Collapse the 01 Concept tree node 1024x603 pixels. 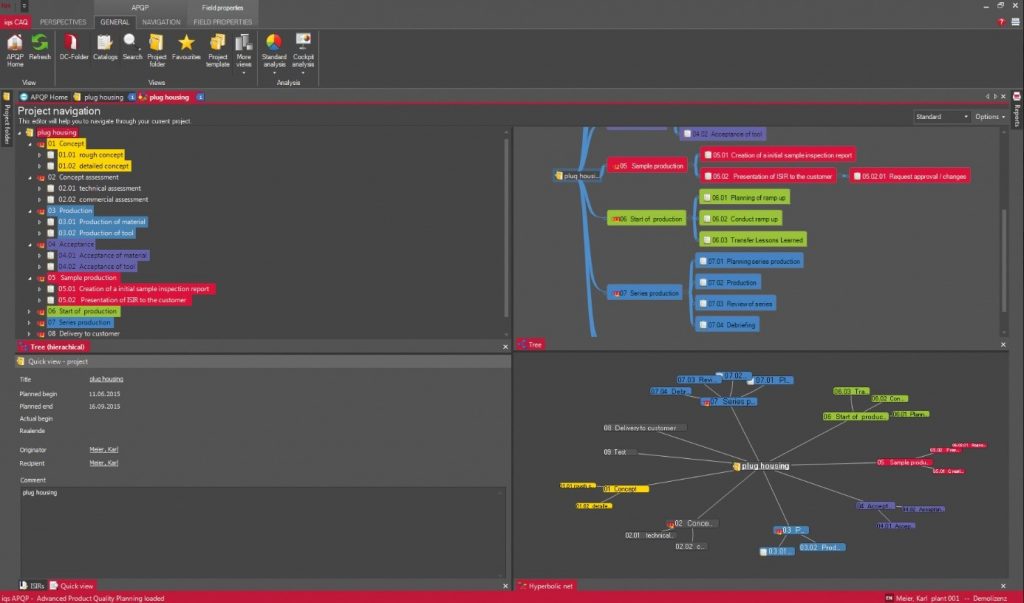point(29,144)
